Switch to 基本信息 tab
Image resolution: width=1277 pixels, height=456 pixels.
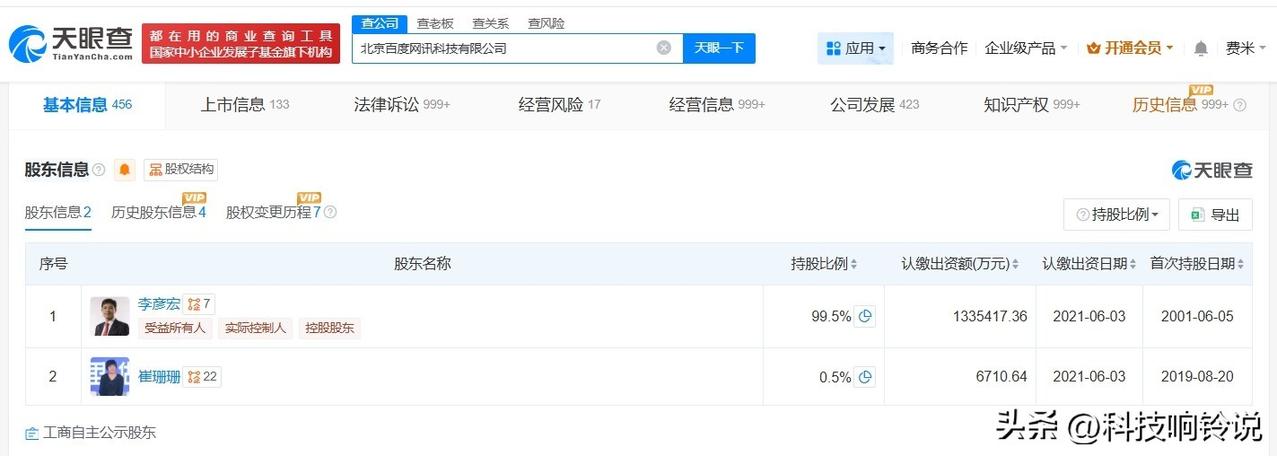click(x=87, y=104)
